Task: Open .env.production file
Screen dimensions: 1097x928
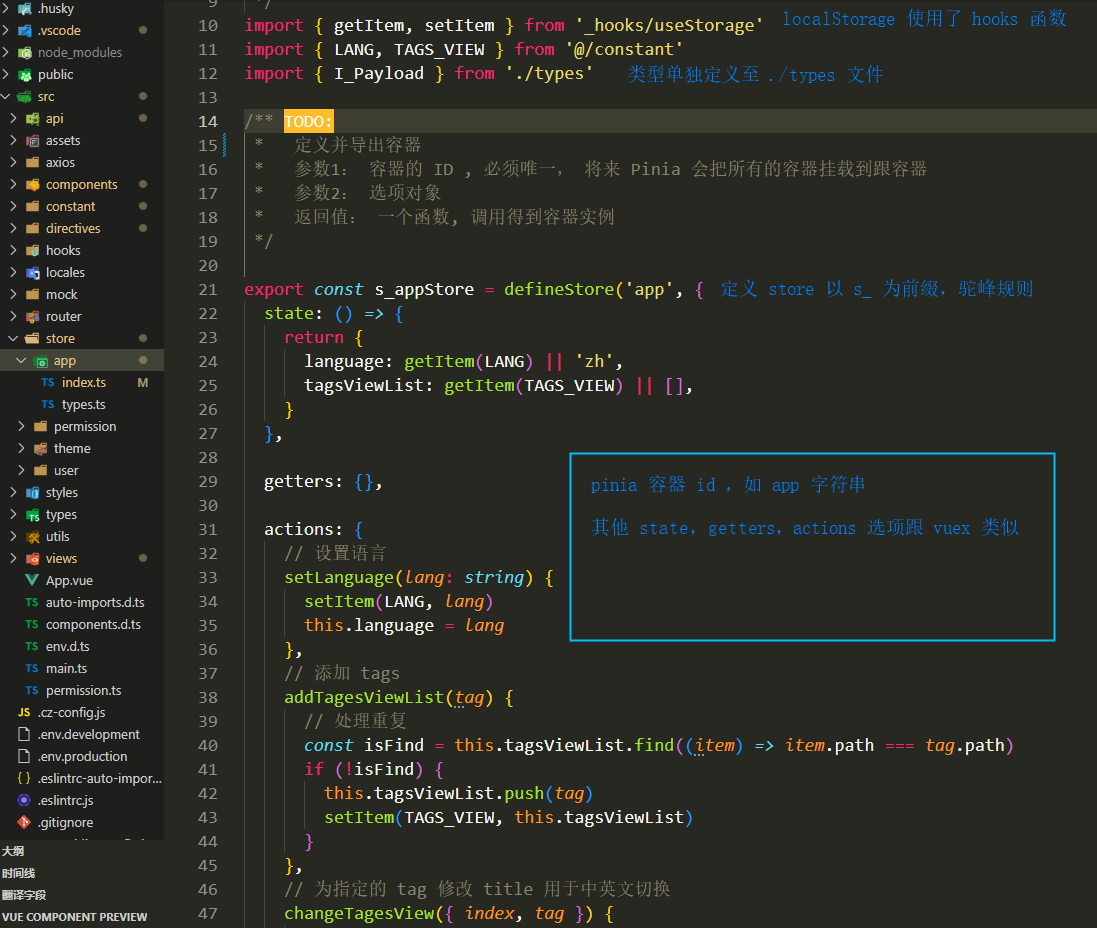Action: pyautogui.click(x=82, y=757)
